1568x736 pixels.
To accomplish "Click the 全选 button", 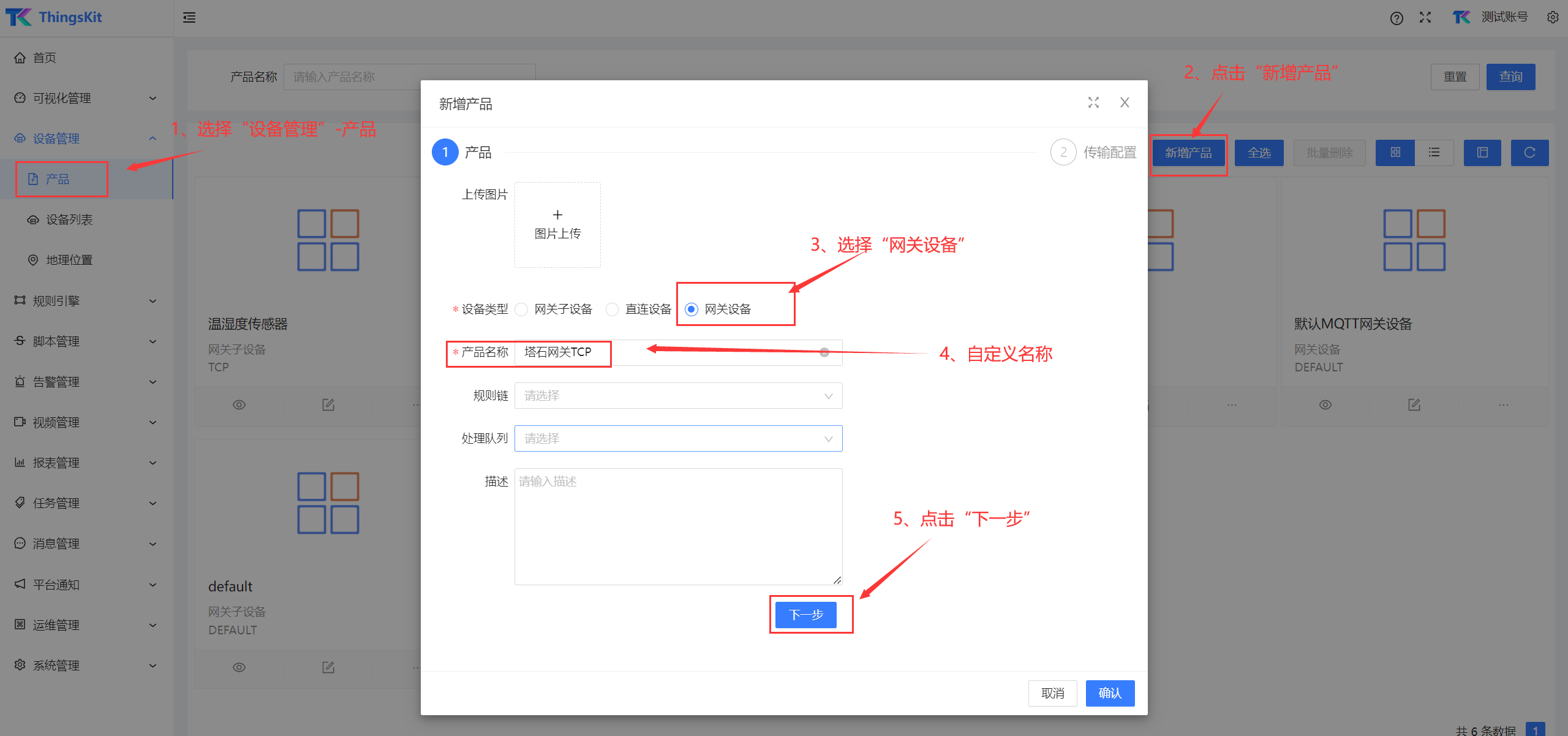I will [x=1259, y=153].
